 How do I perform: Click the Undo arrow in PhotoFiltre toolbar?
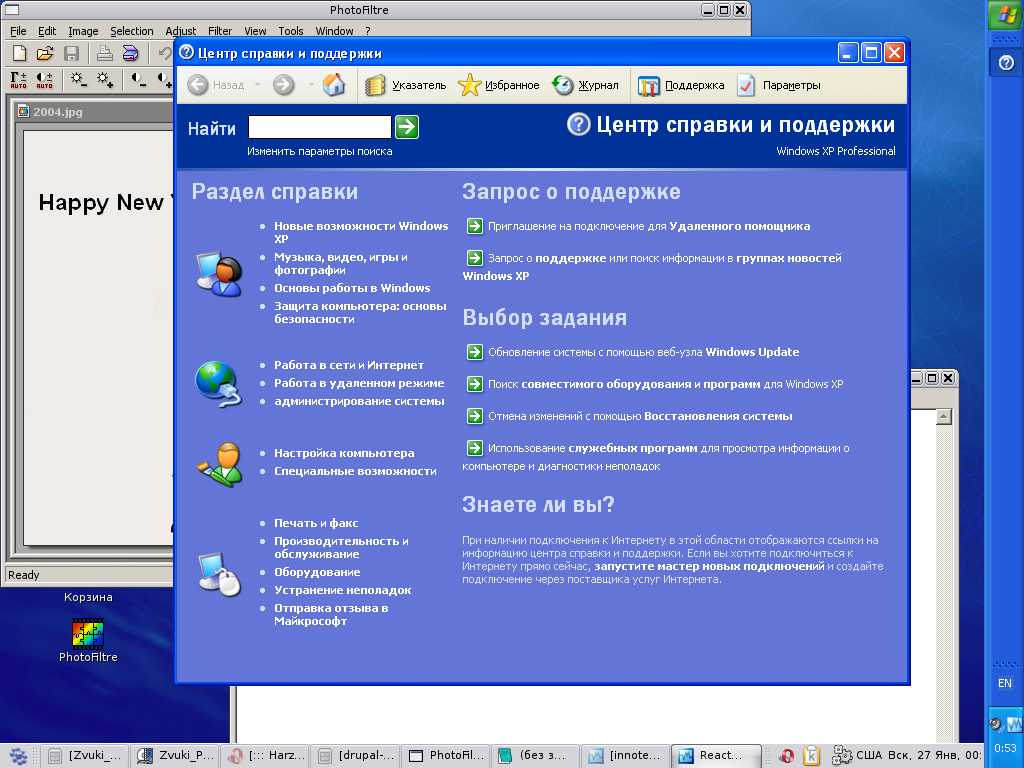165,54
